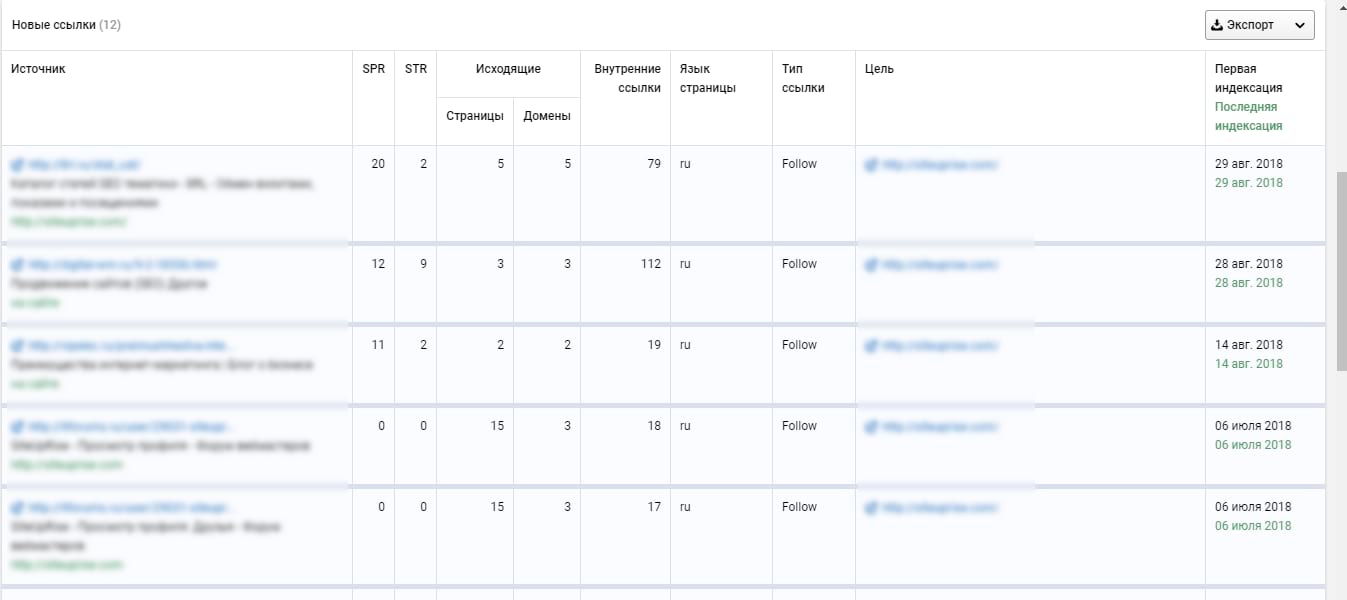
Task: Select SPR value 12 cell
Action: click(x=378, y=264)
